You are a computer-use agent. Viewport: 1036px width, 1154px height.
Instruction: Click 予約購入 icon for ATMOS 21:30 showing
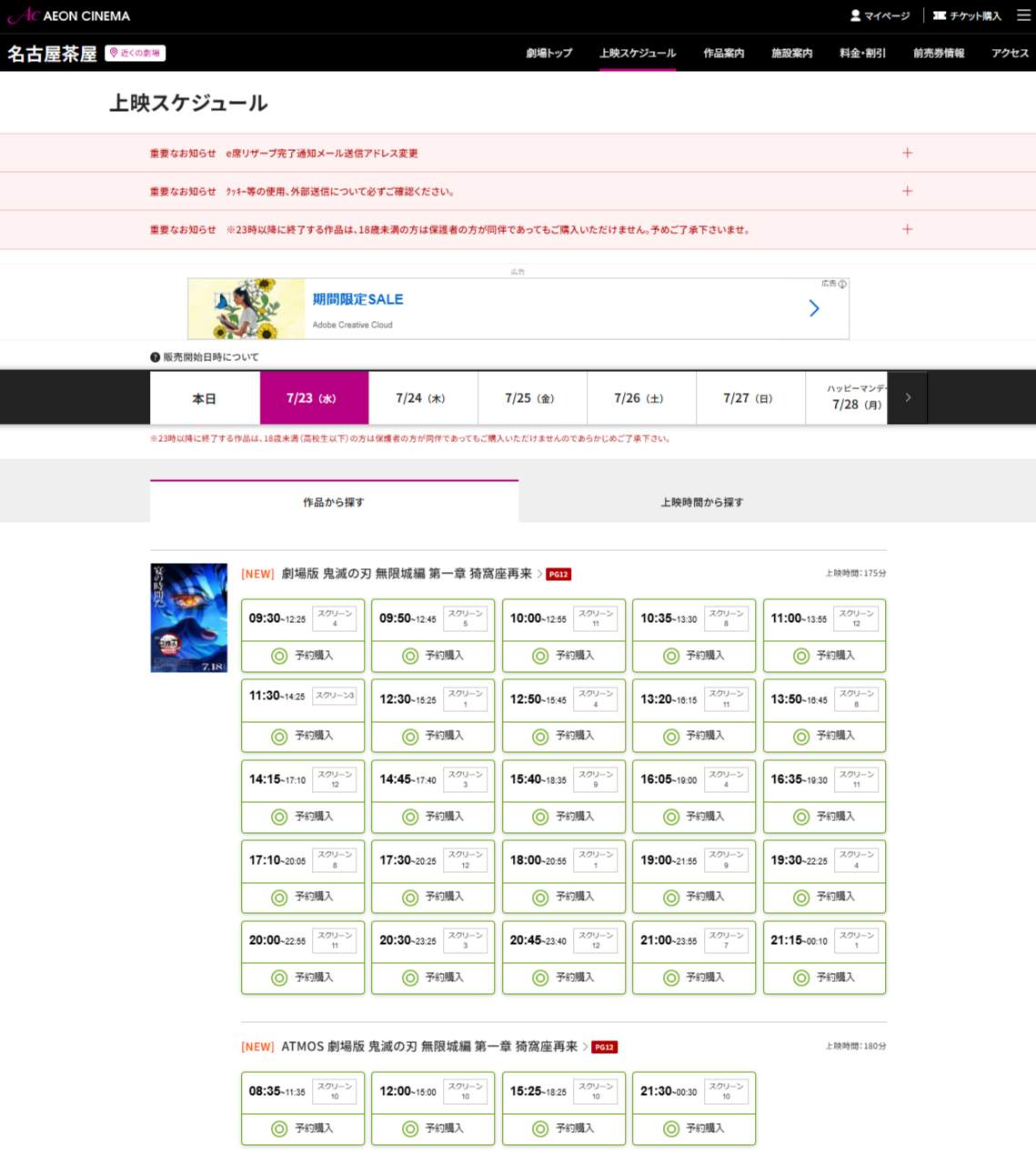(669, 1129)
